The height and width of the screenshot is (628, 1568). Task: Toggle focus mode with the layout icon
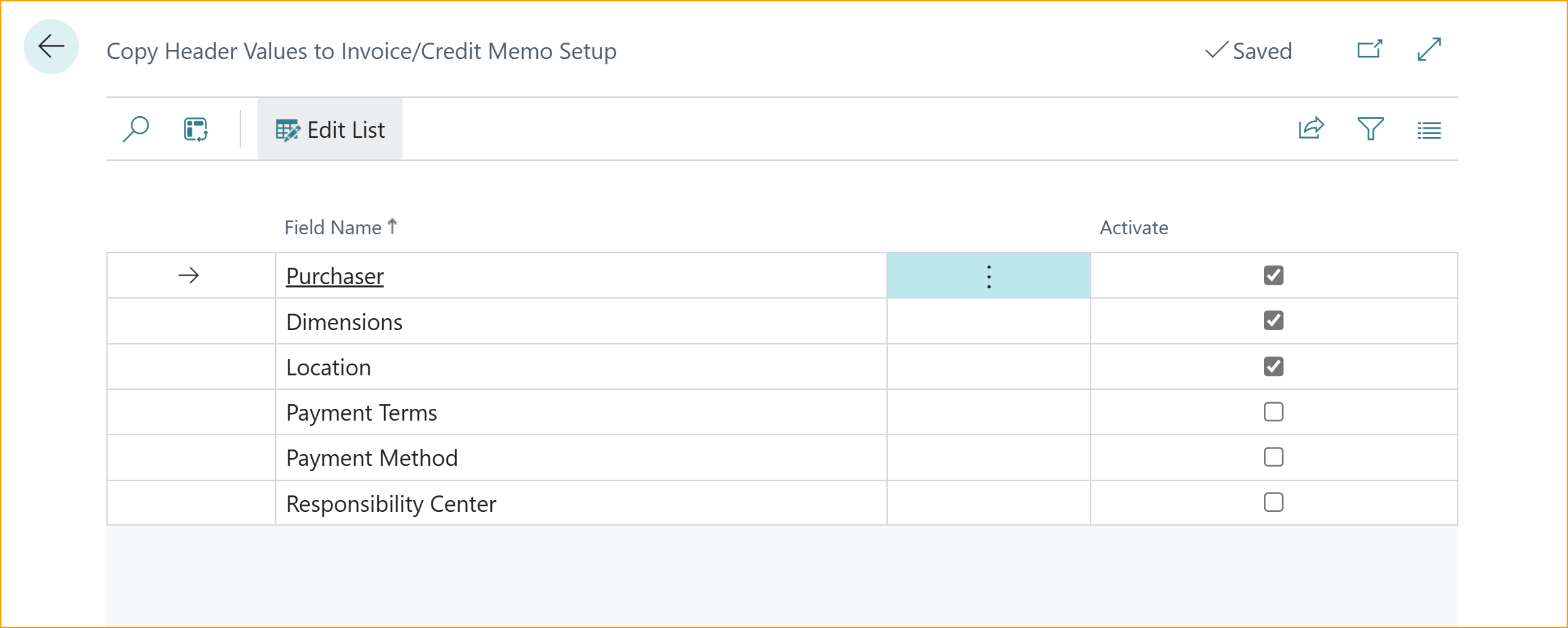[195, 129]
